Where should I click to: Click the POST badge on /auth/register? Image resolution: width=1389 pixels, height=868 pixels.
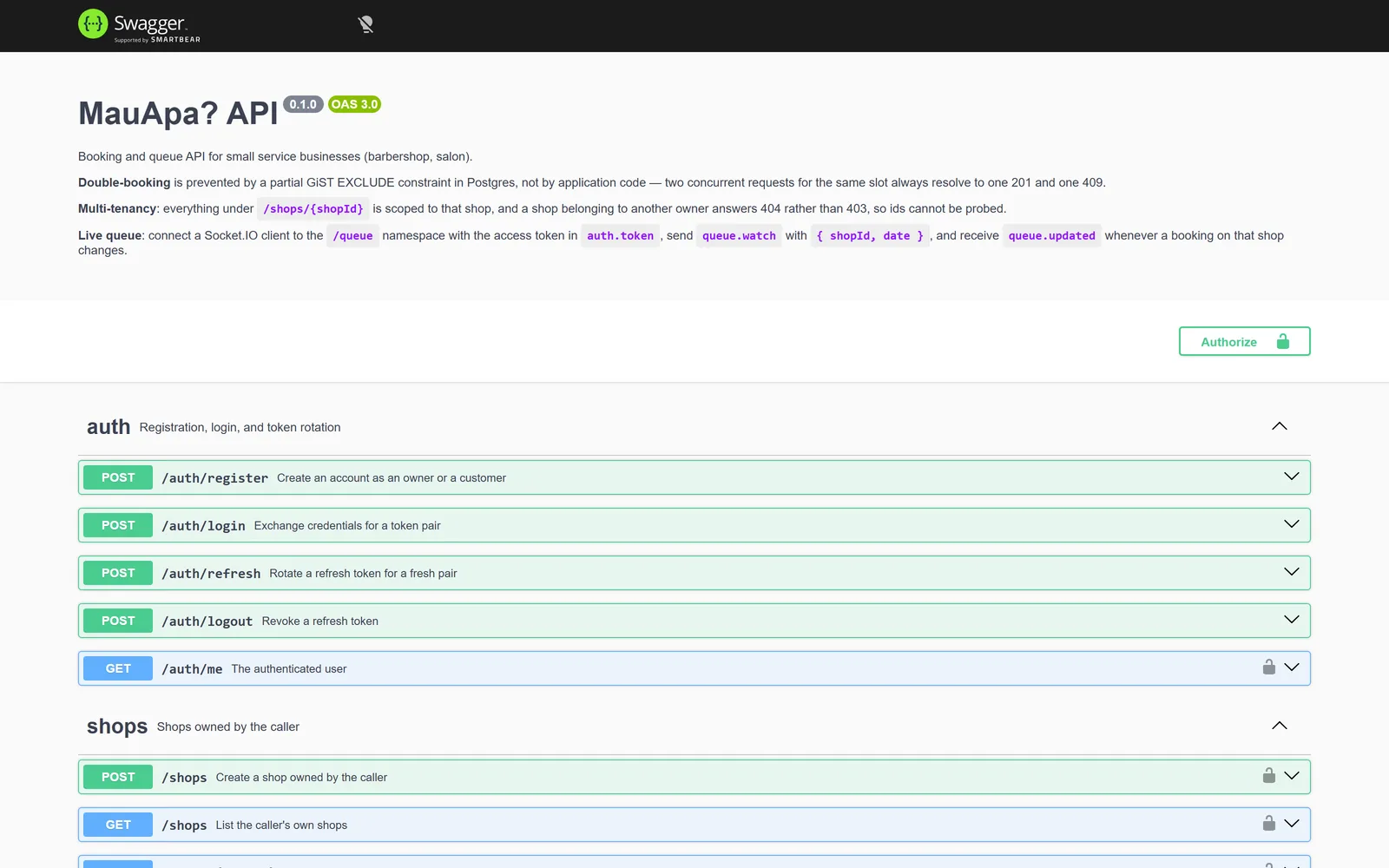[x=118, y=477]
